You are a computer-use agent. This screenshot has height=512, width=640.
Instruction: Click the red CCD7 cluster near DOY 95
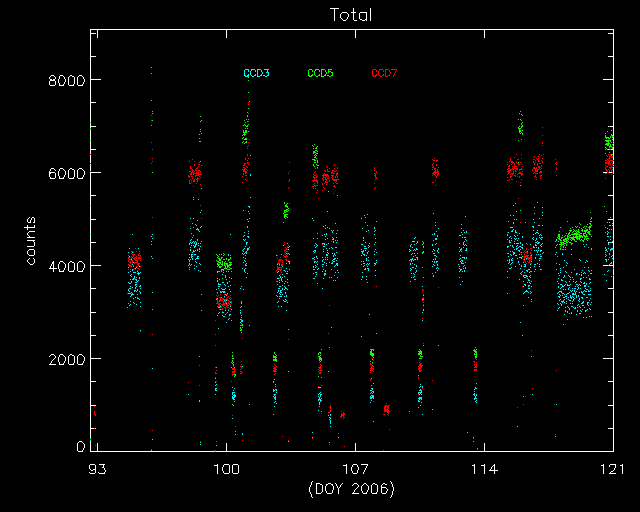point(134,261)
